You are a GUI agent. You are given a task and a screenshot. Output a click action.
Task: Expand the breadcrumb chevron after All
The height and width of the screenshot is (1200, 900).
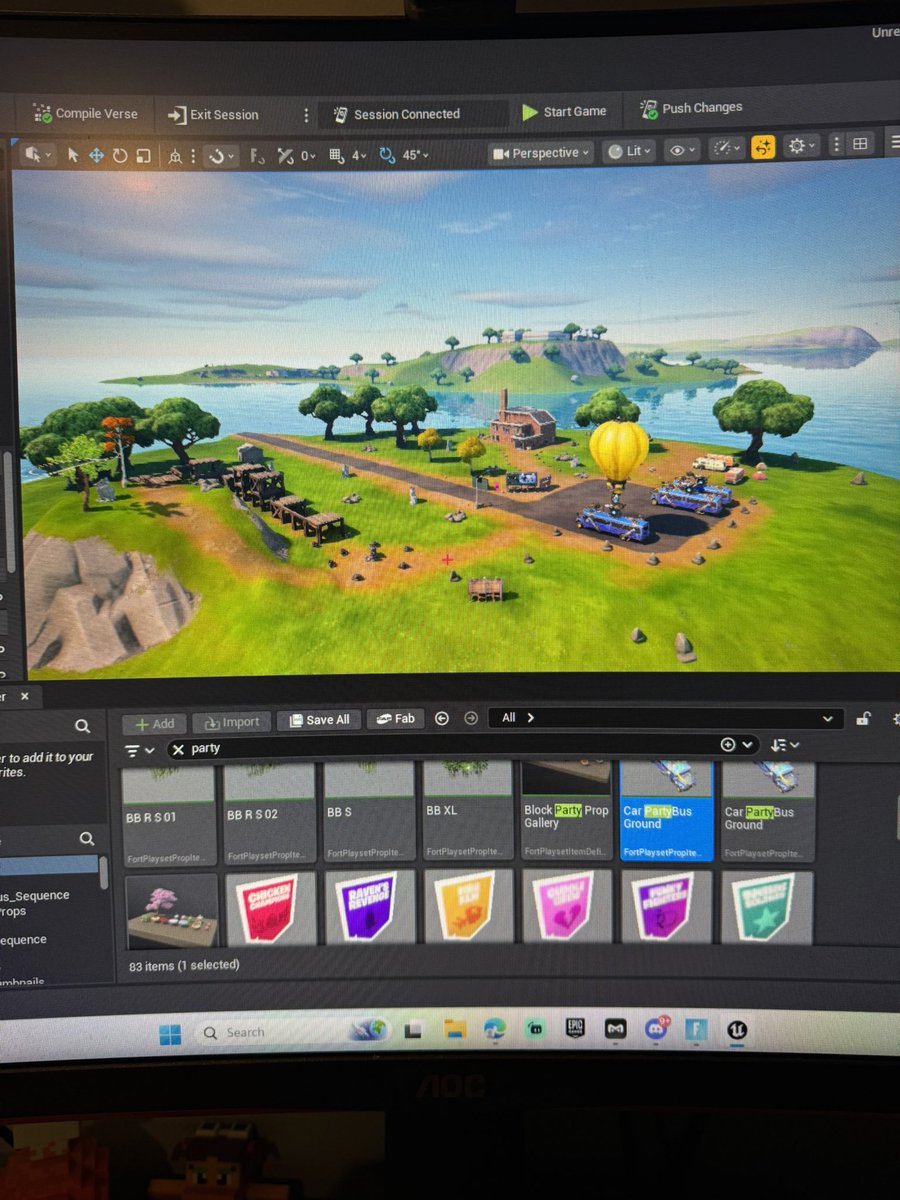coord(530,717)
